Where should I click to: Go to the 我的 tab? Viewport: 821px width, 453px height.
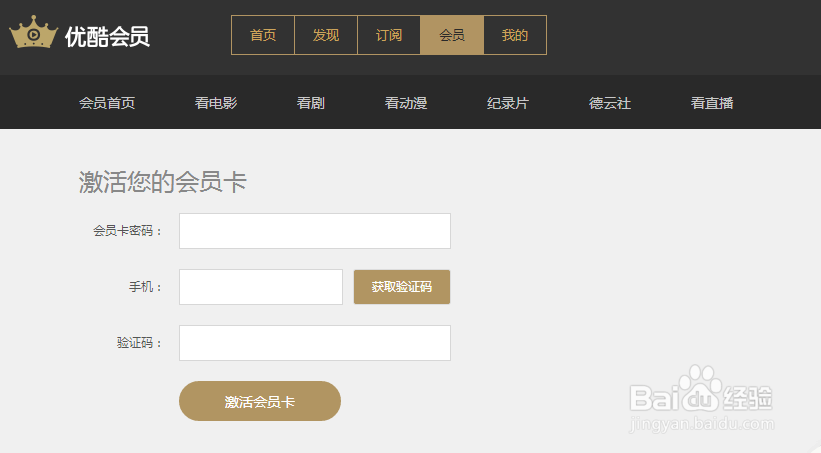click(515, 35)
